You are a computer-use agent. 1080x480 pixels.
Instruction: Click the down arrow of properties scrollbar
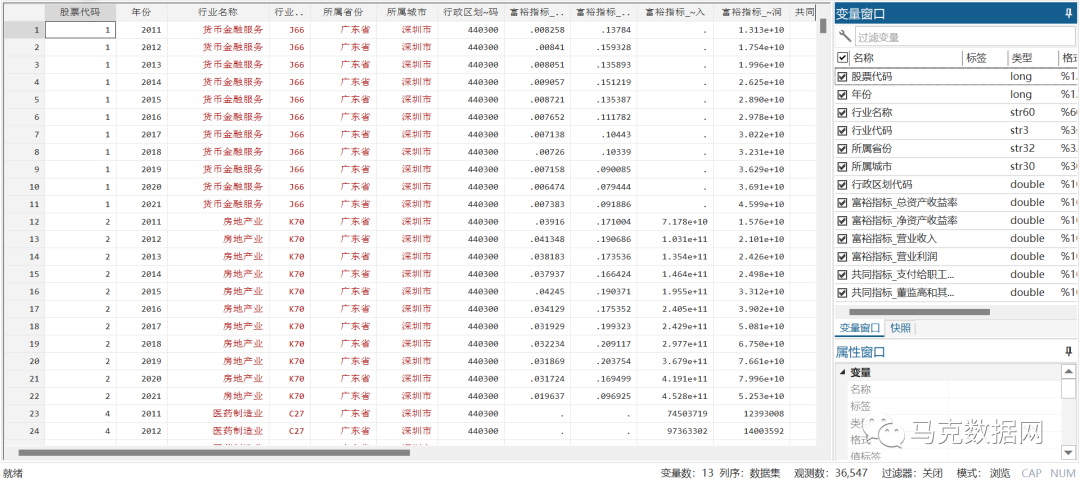[x=1068, y=452]
